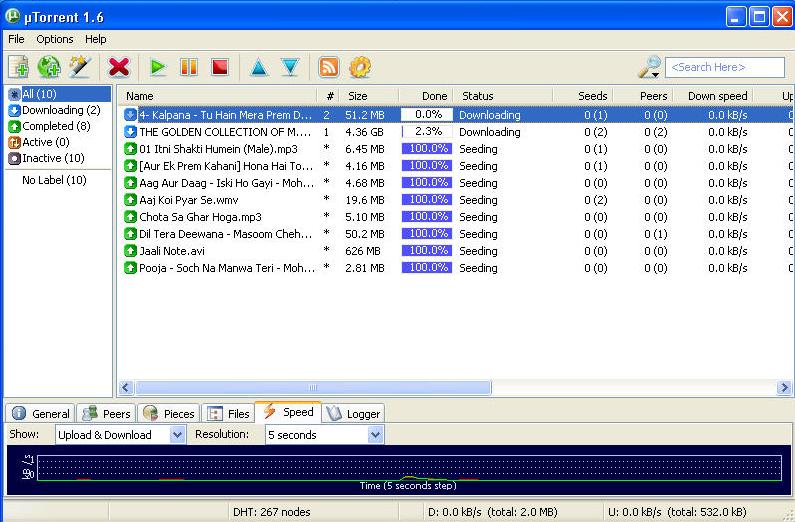
Task: Sort by the Done column header
Action: [x=426, y=96]
